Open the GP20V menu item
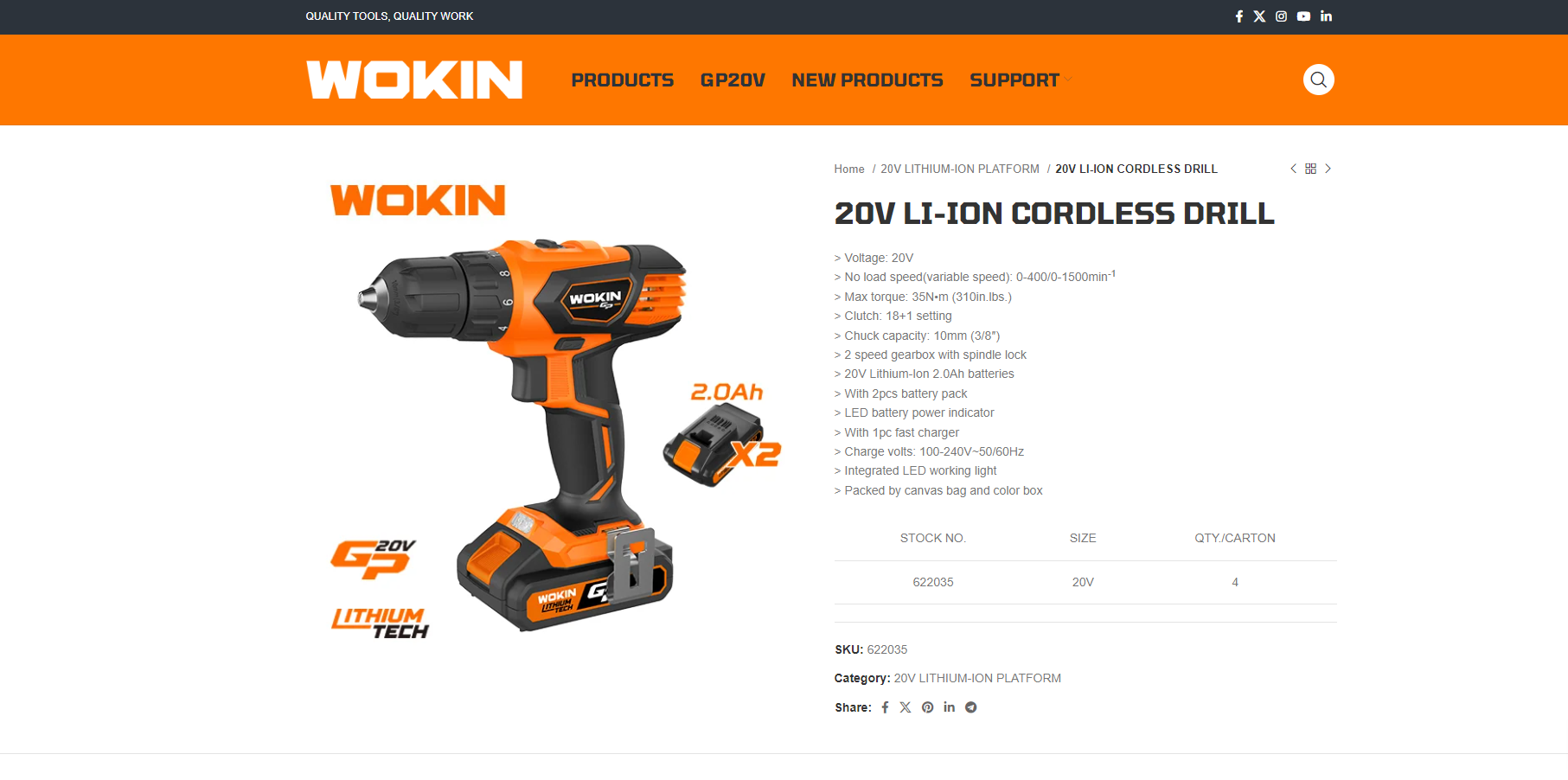 733,80
